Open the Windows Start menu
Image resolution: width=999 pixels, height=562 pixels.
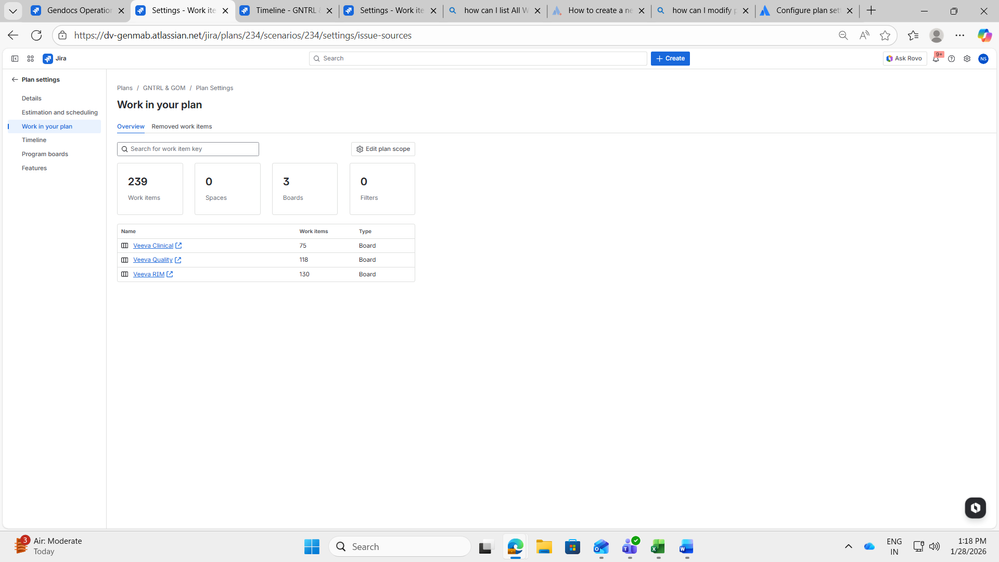[312, 547]
